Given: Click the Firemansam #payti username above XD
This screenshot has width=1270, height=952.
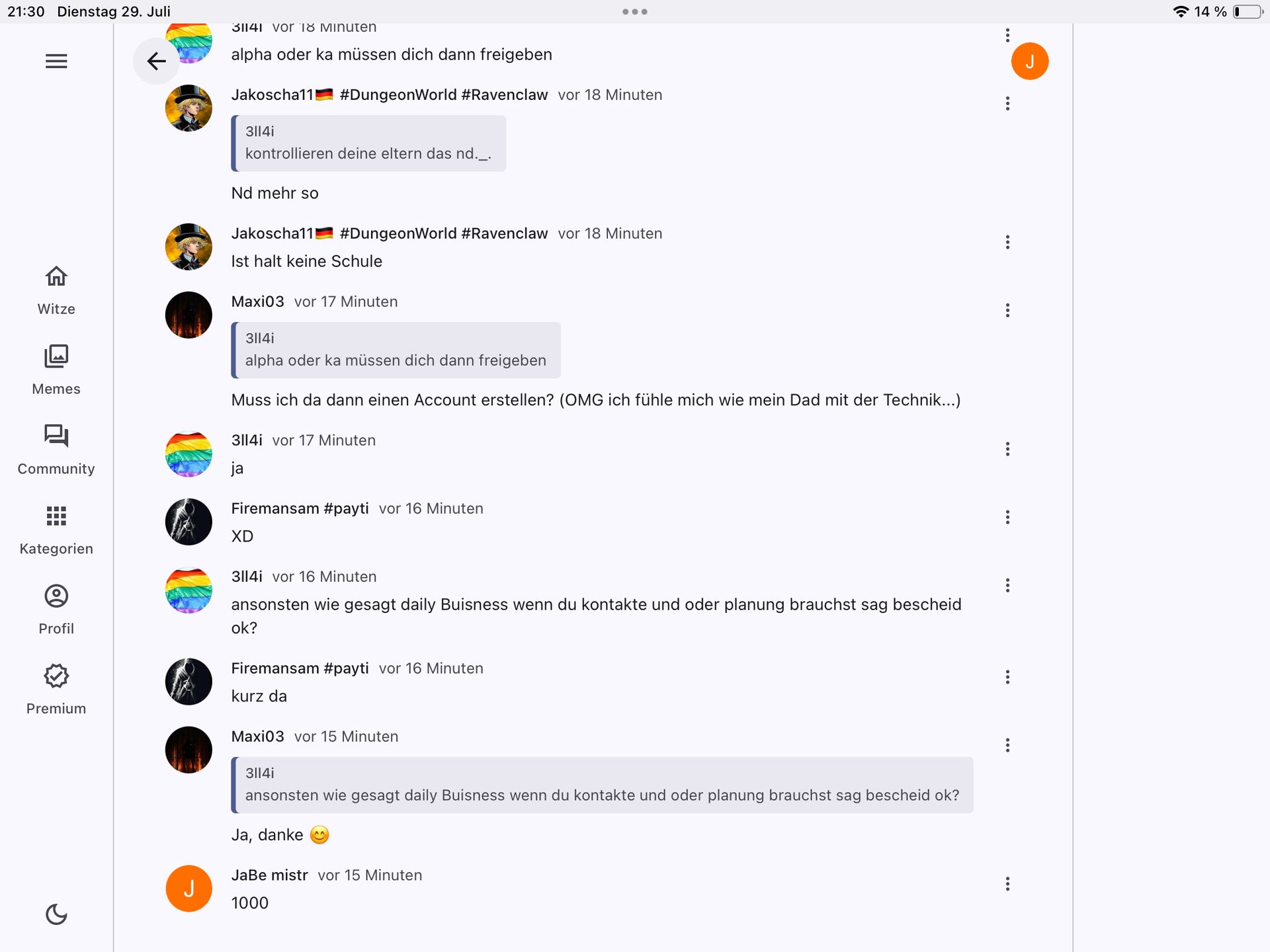Looking at the screenshot, I should point(300,508).
